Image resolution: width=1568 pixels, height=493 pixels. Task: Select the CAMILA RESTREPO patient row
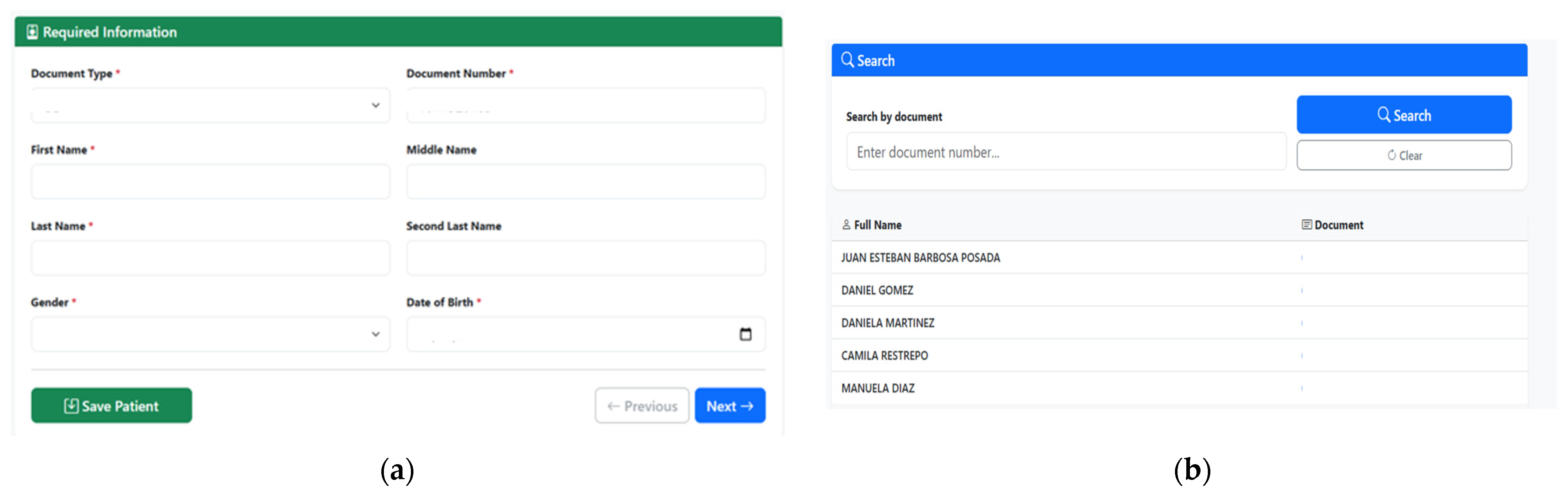coord(884,356)
